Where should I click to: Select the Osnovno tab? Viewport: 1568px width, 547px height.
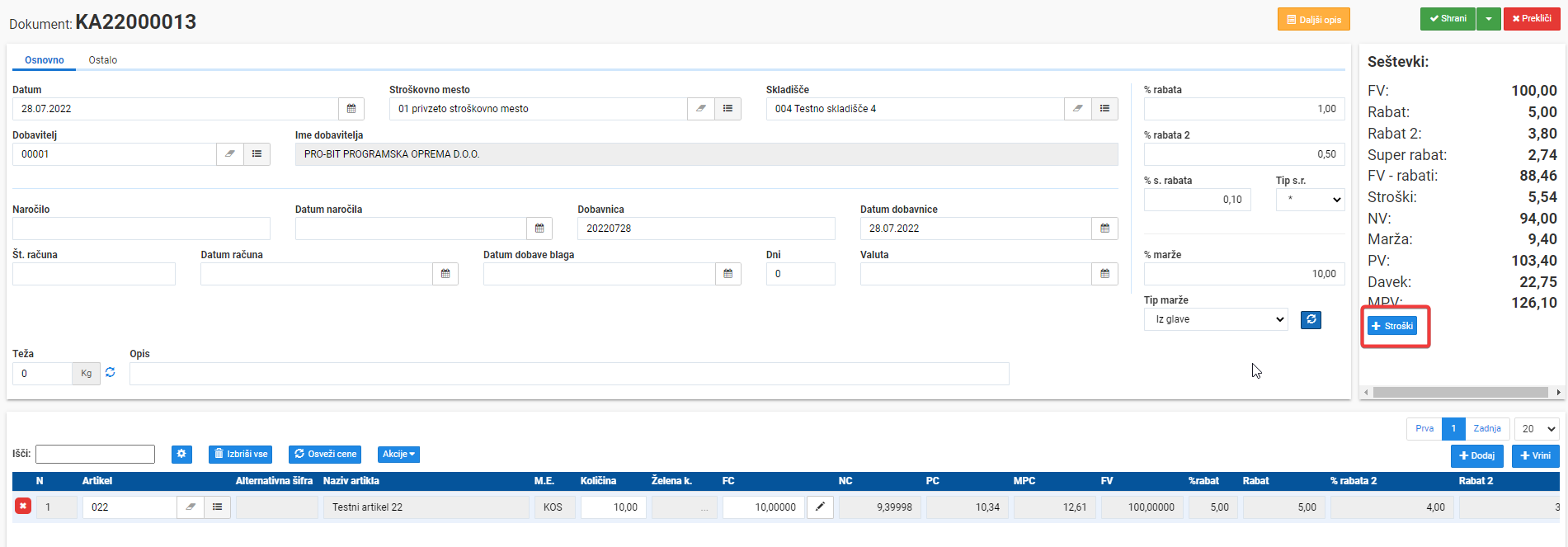(x=45, y=60)
